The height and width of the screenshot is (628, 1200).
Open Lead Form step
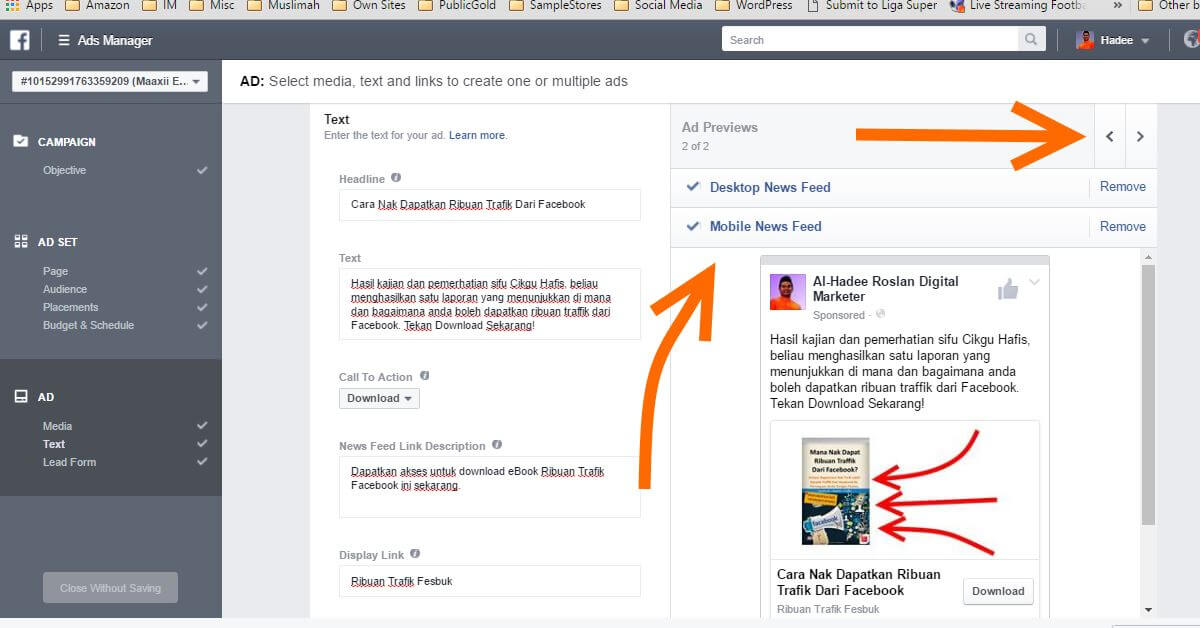(69, 462)
